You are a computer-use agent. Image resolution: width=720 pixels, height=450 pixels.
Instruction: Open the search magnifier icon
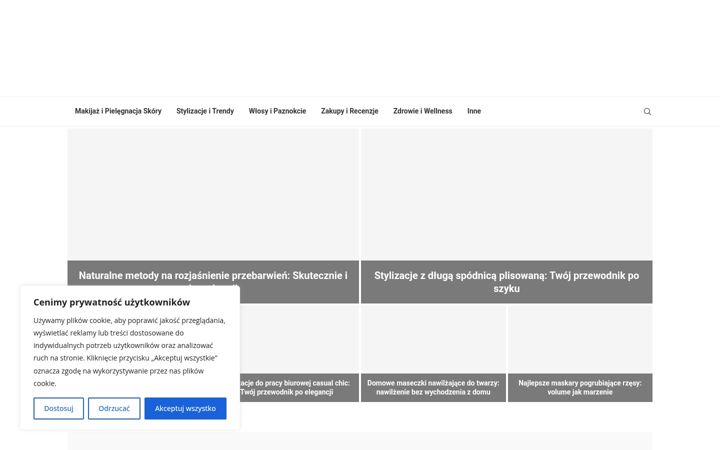click(647, 112)
